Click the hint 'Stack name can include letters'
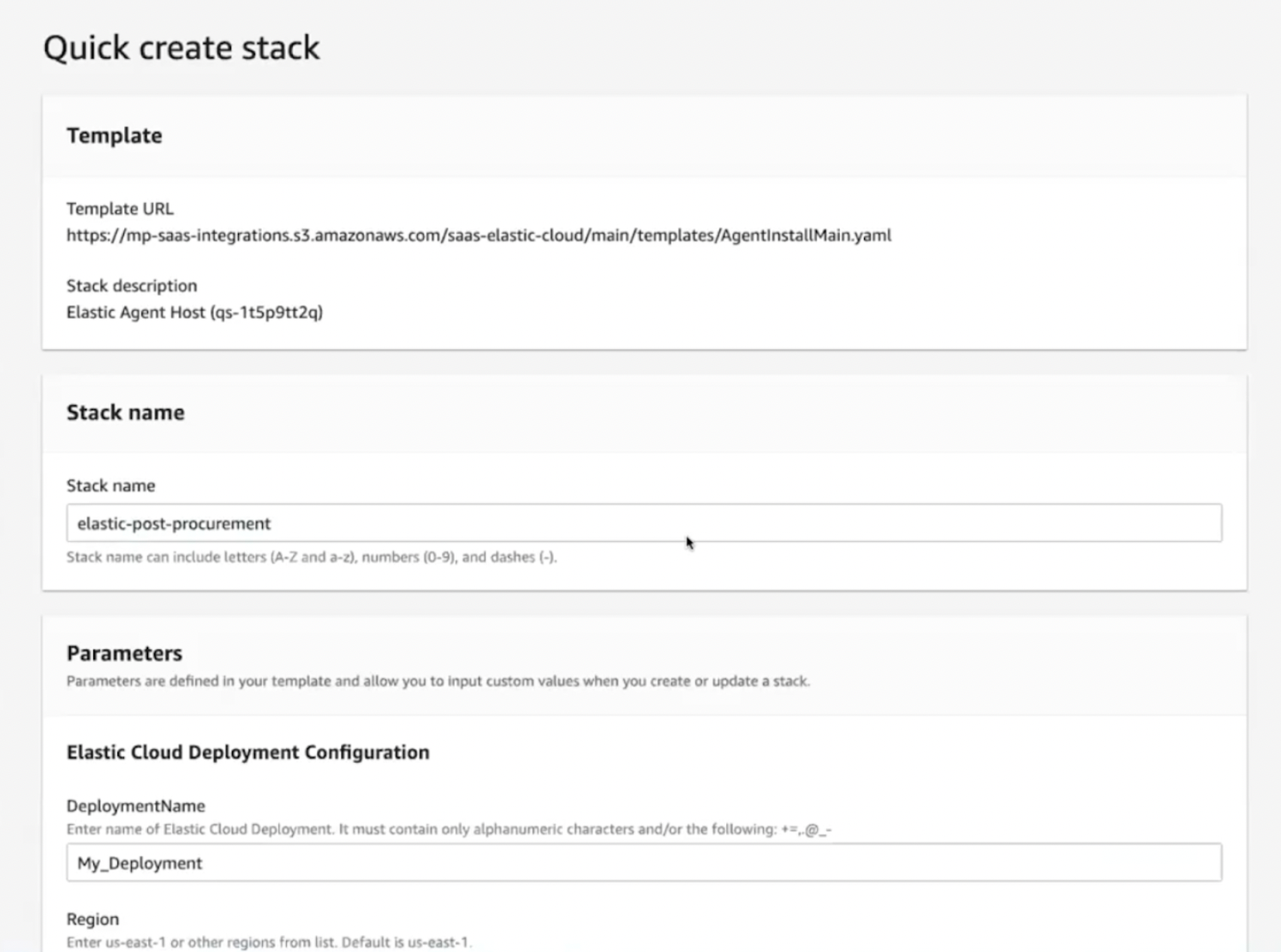This screenshot has width=1281, height=952. [312, 557]
